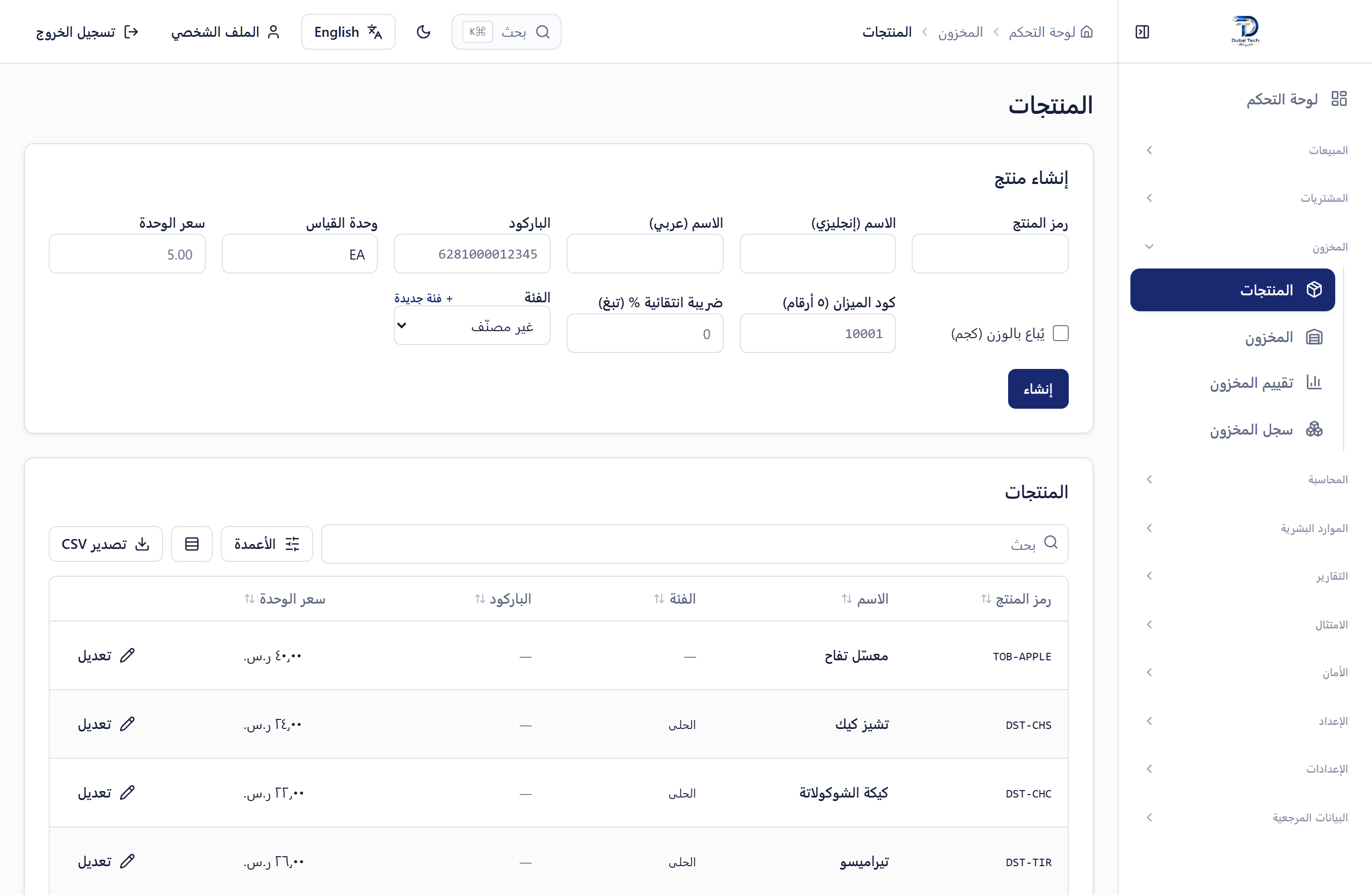Focus the unit price 5.00 field
This screenshot has width=1372, height=895.
(127, 254)
